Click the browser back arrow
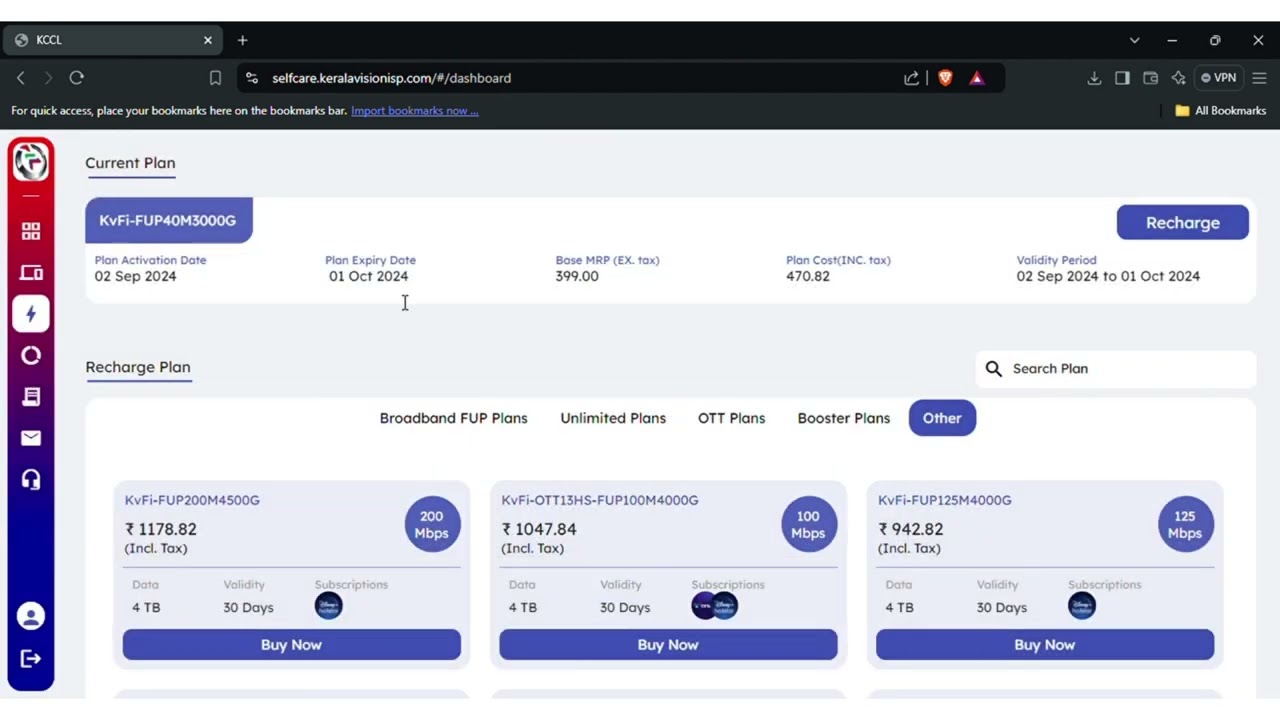Screen dimensions: 1280x720 point(20,78)
